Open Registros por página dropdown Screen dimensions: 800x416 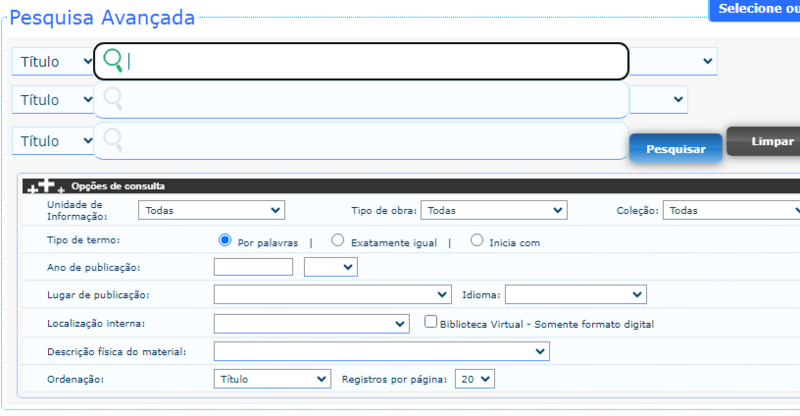coord(474,379)
